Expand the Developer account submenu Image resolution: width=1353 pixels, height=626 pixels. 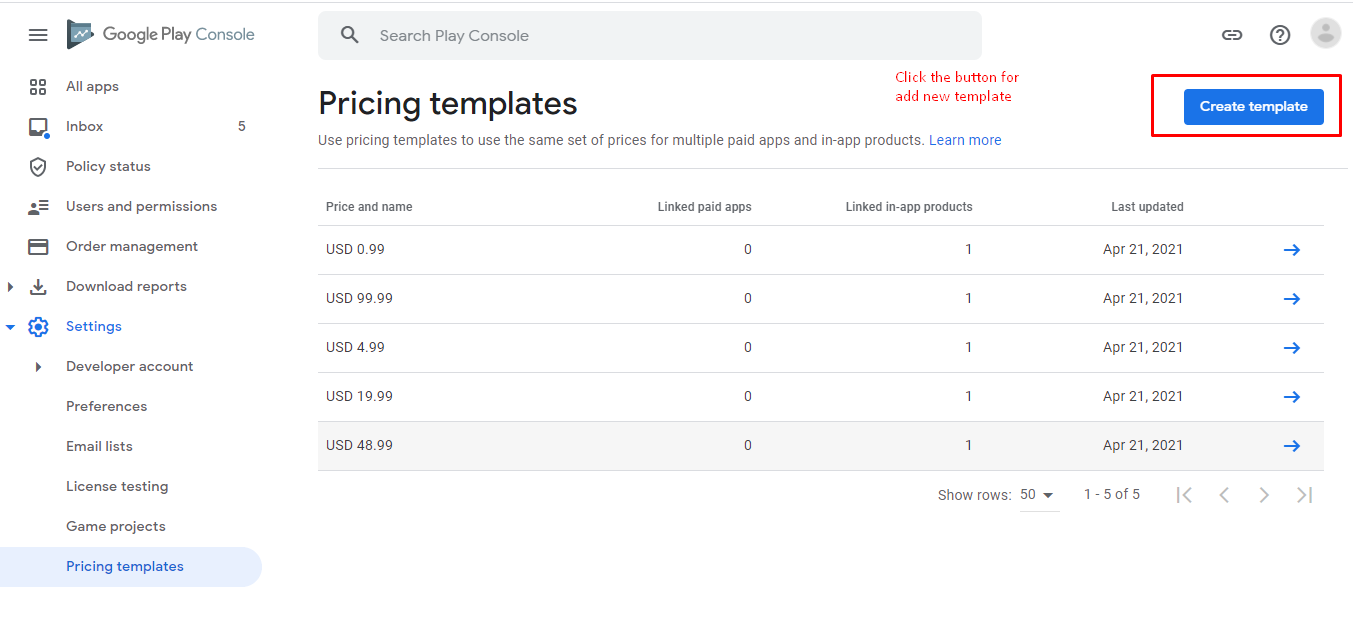[39, 367]
